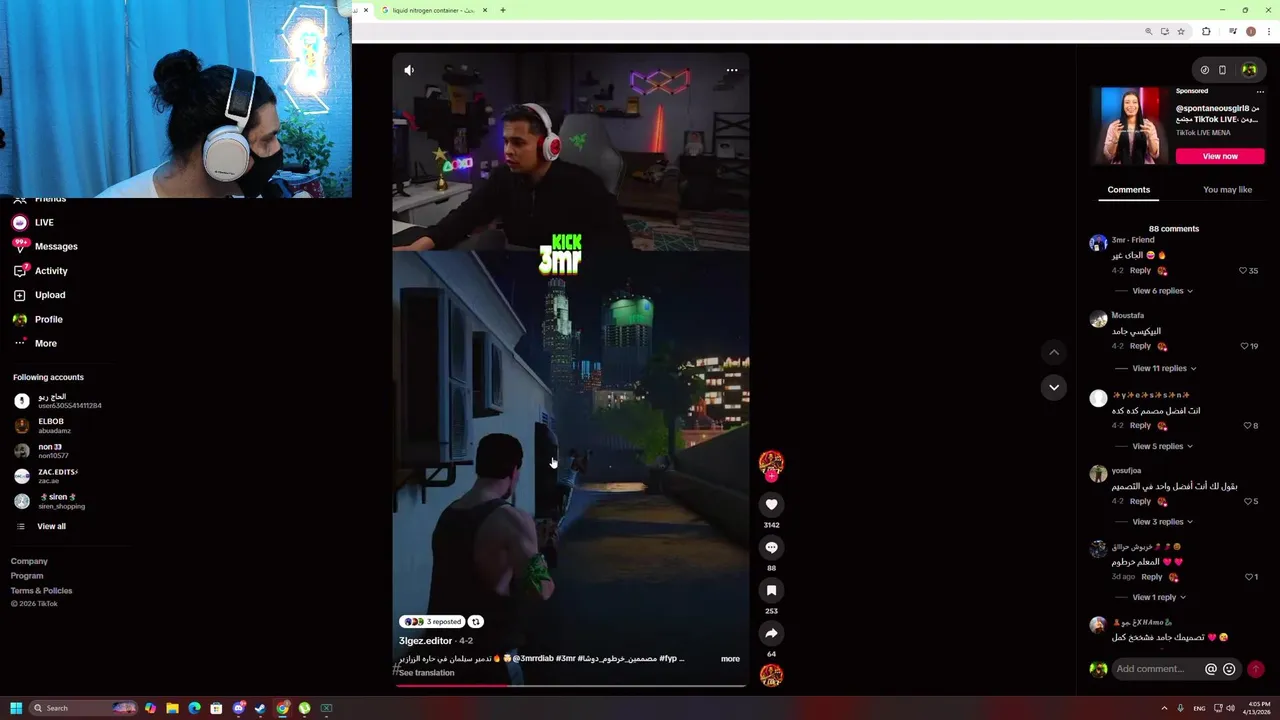Click the 'Add comment...' input field
The image size is (1280, 720).
[x=1157, y=669]
